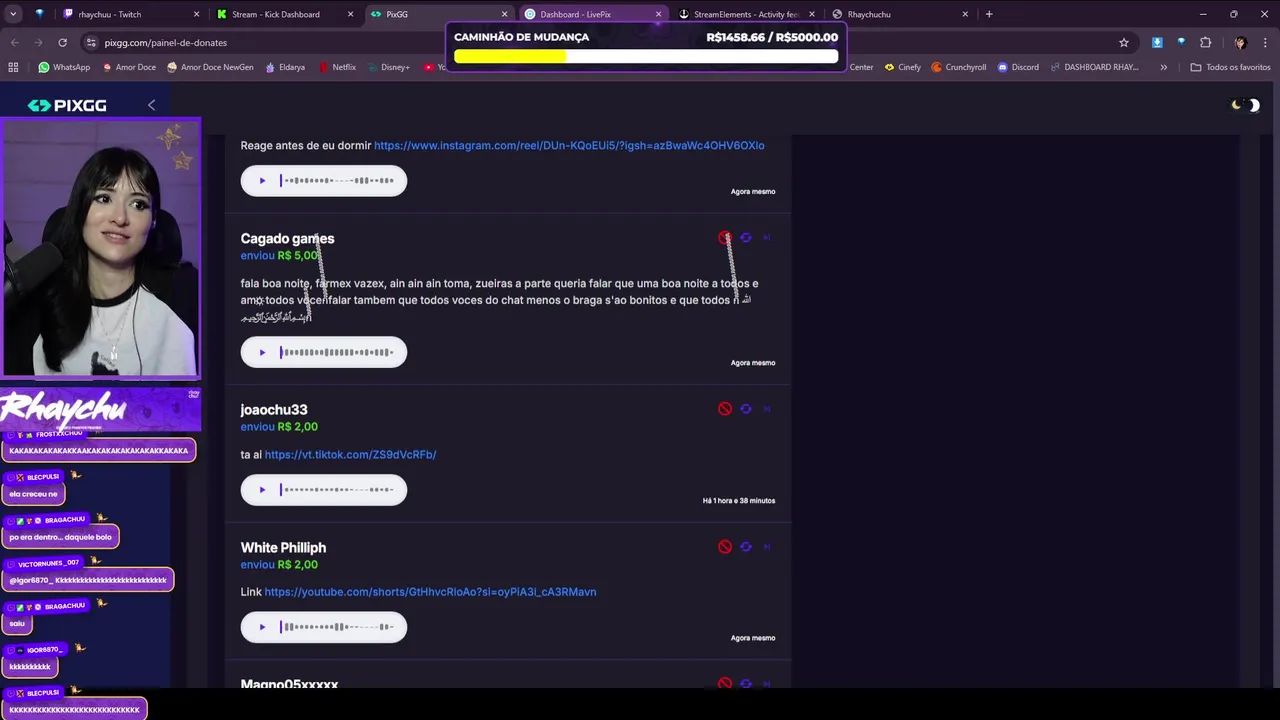Close the rhaychuu - Twitch tab
The height and width of the screenshot is (720, 1280).
(196, 14)
